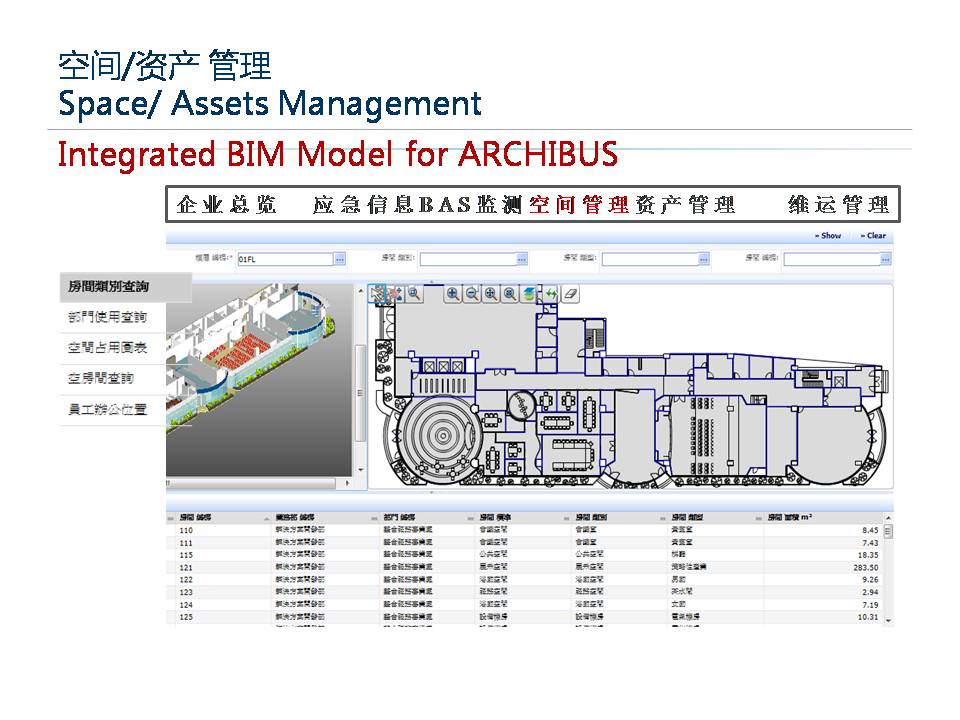The image size is (960, 720).
Task: Click the area value 10.31
Action: (x=868, y=617)
